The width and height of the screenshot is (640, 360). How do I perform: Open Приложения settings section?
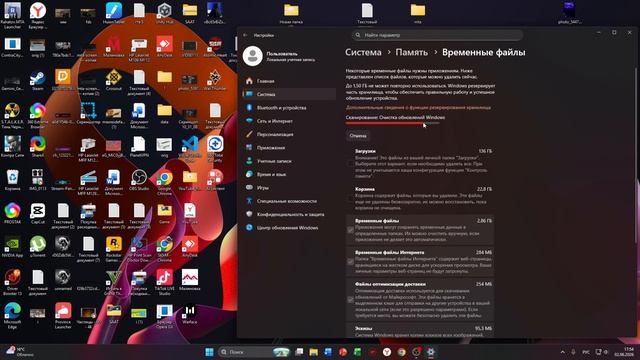coord(289,148)
